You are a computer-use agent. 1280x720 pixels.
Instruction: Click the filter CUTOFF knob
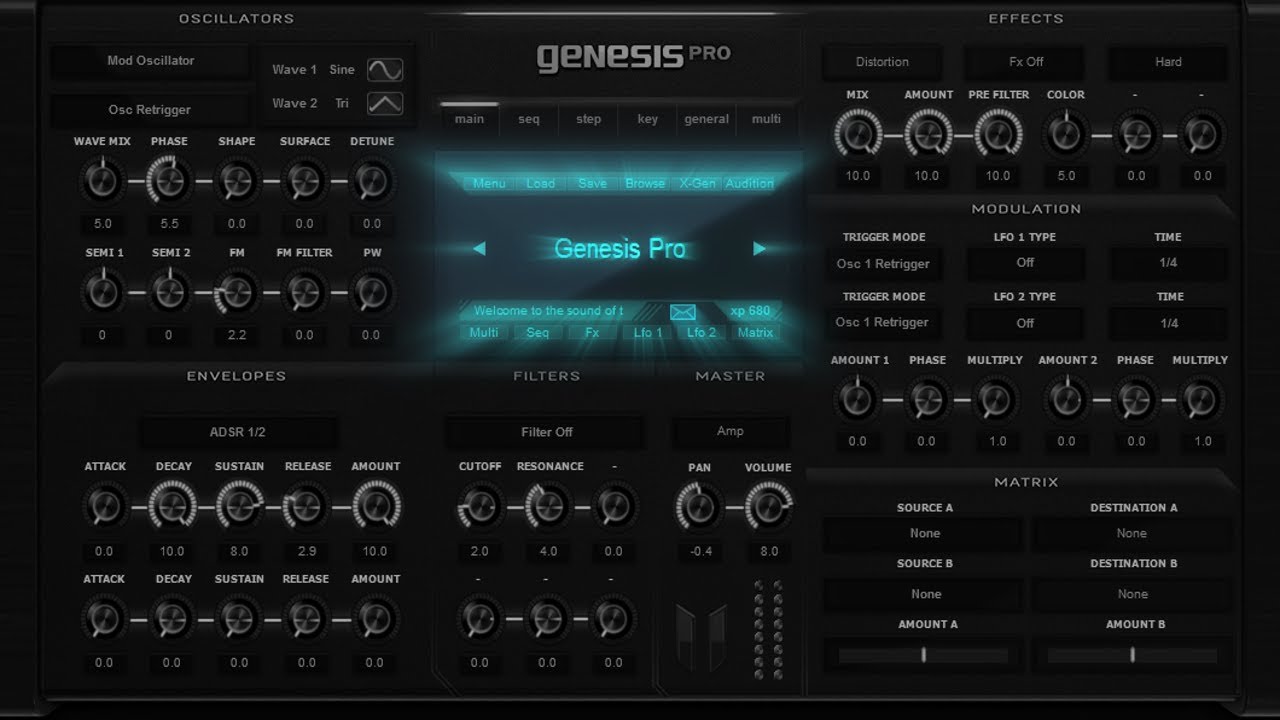tap(480, 507)
